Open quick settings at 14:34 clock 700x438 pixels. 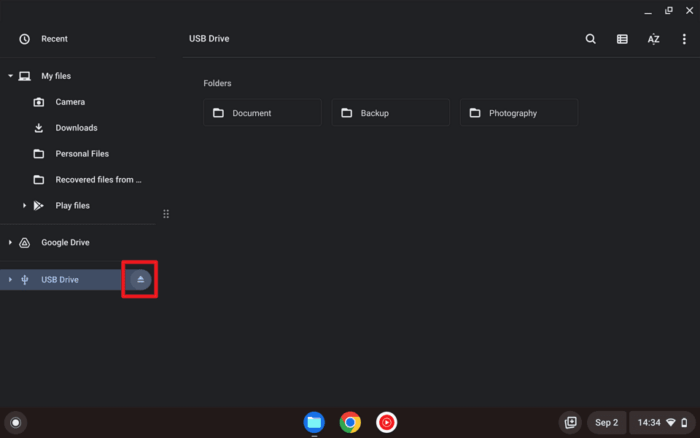pos(662,422)
